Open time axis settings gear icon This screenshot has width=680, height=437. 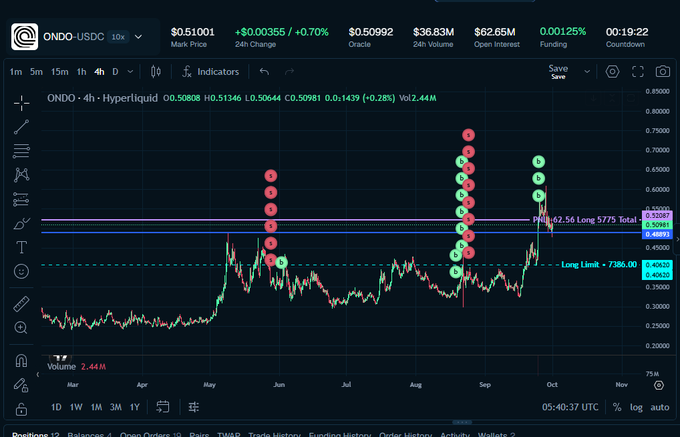pyautogui.click(x=659, y=385)
